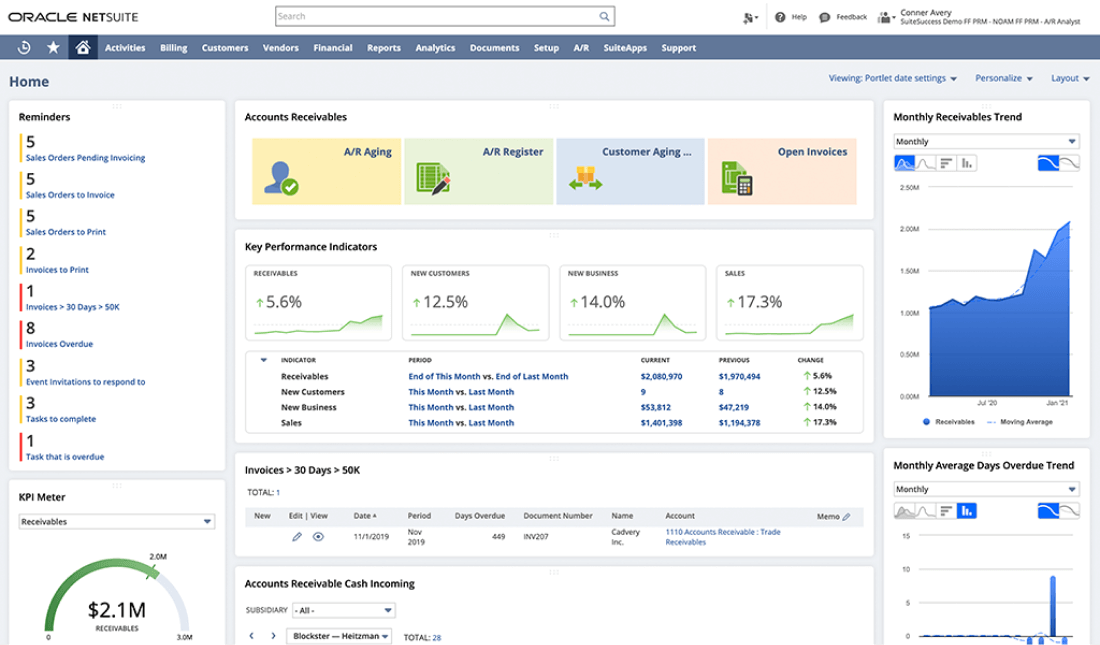Open the Customers menu
Viewport: 1100px width, 645px height.
(224, 47)
